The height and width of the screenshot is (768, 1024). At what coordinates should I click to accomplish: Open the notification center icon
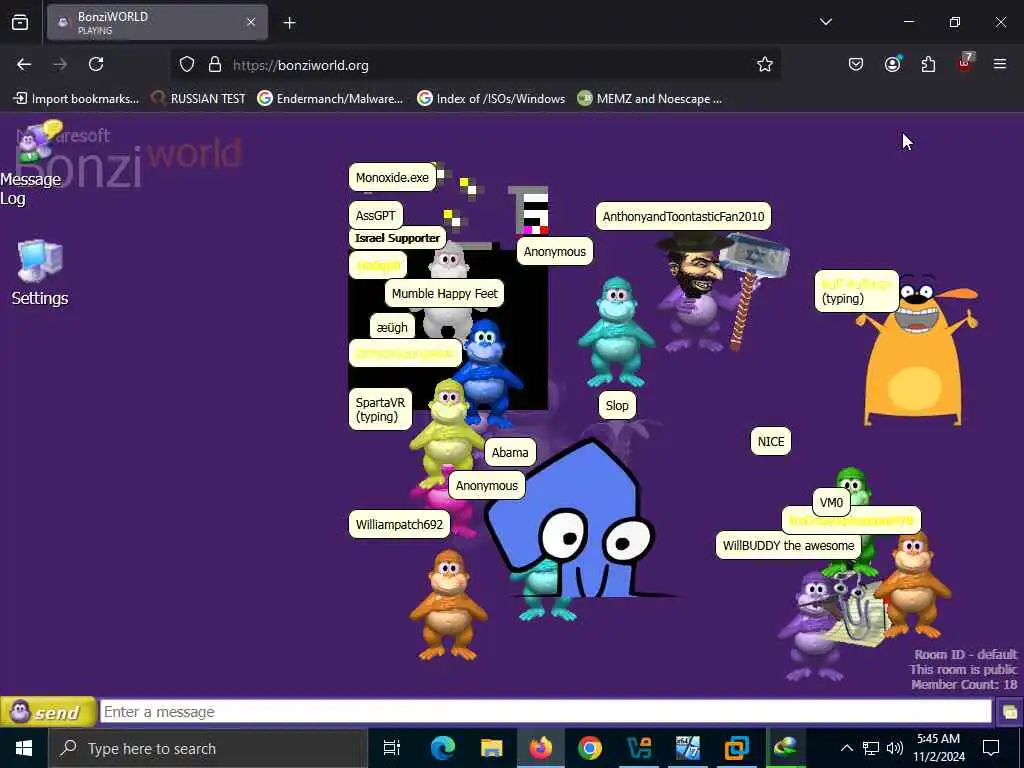(x=991, y=748)
